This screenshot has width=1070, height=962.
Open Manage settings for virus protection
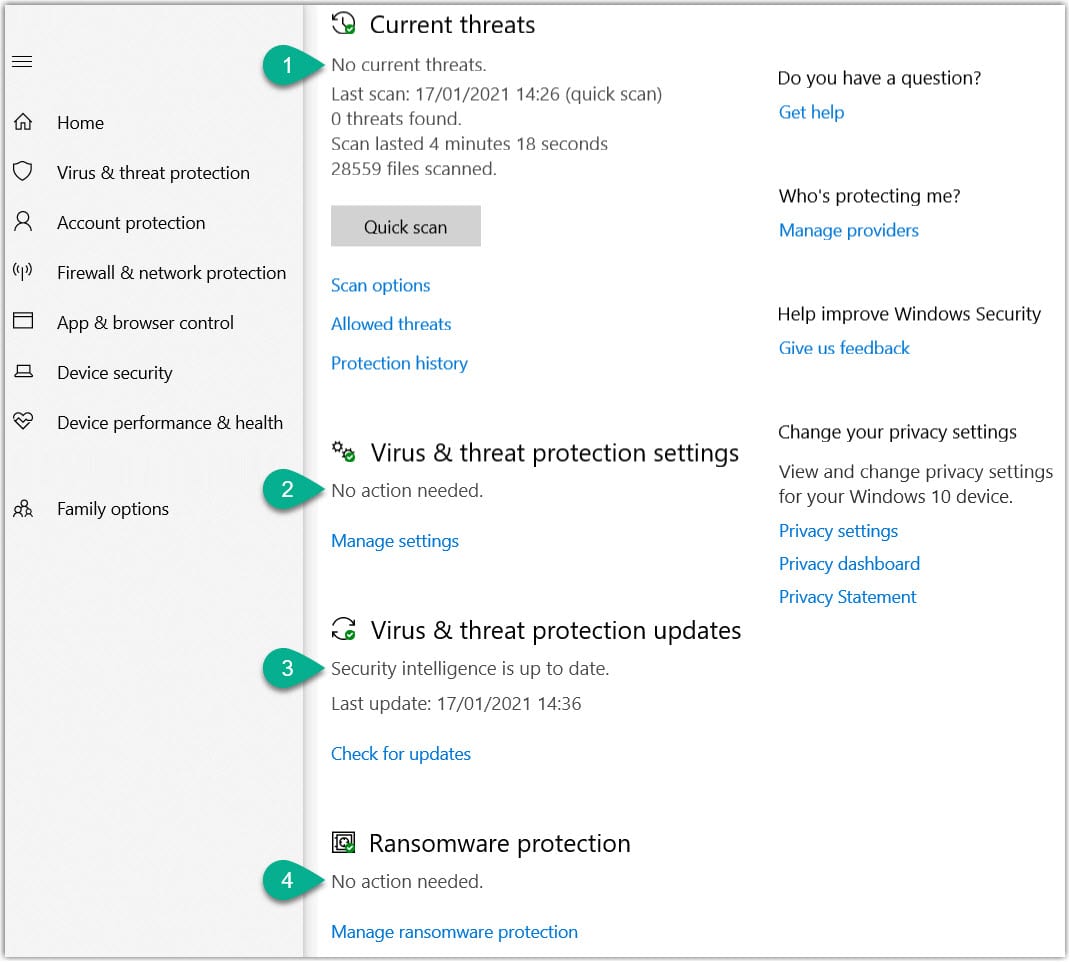[x=395, y=541]
